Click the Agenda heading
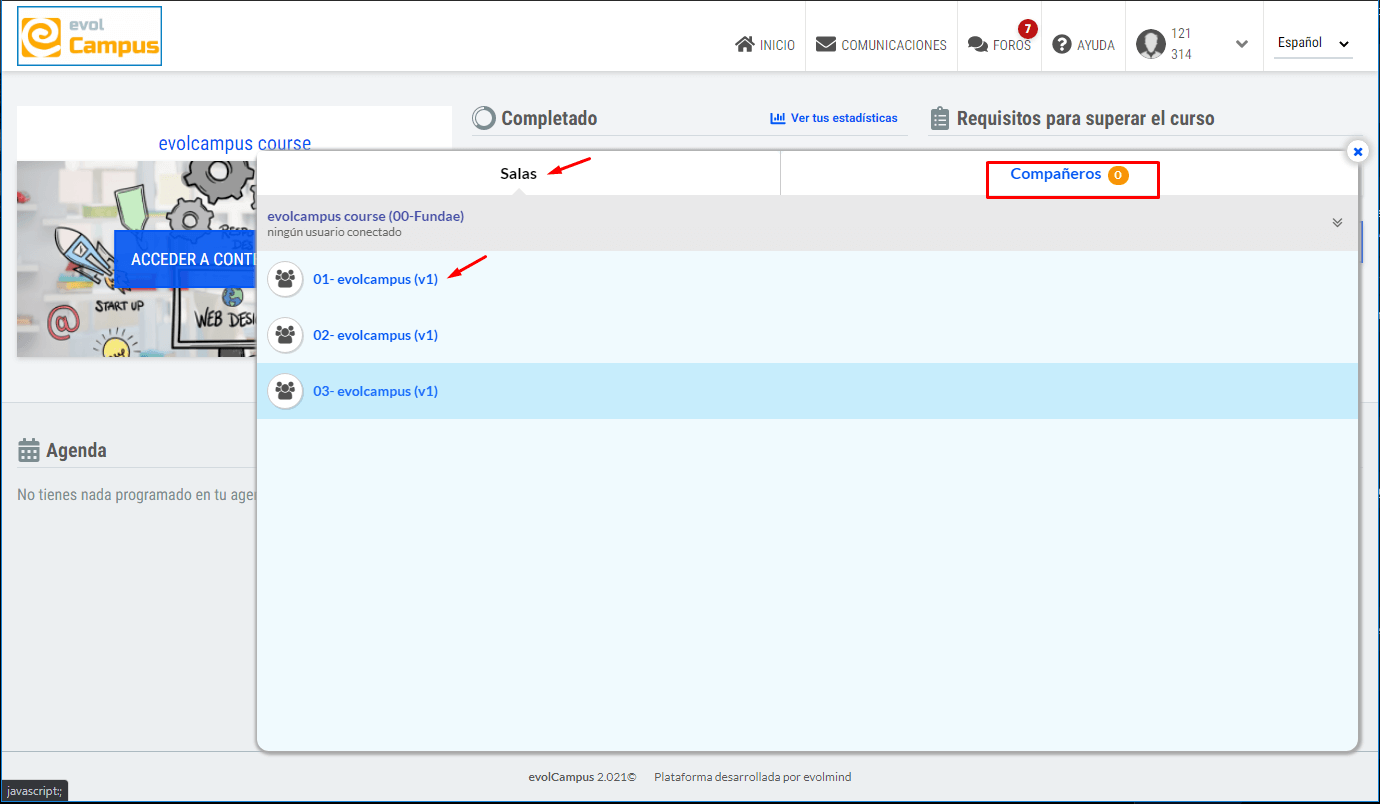Image resolution: width=1380 pixels, height=804 pixels. click(76, 450)
